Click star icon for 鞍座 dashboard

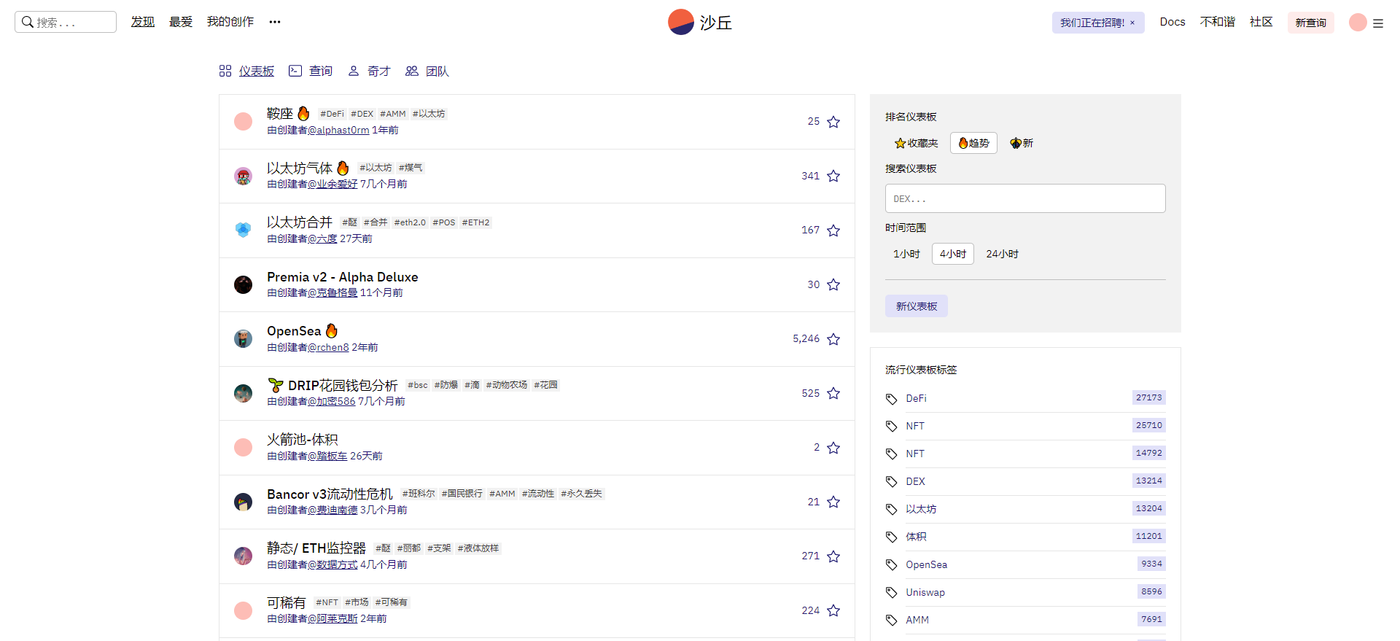tap(833, 122)
